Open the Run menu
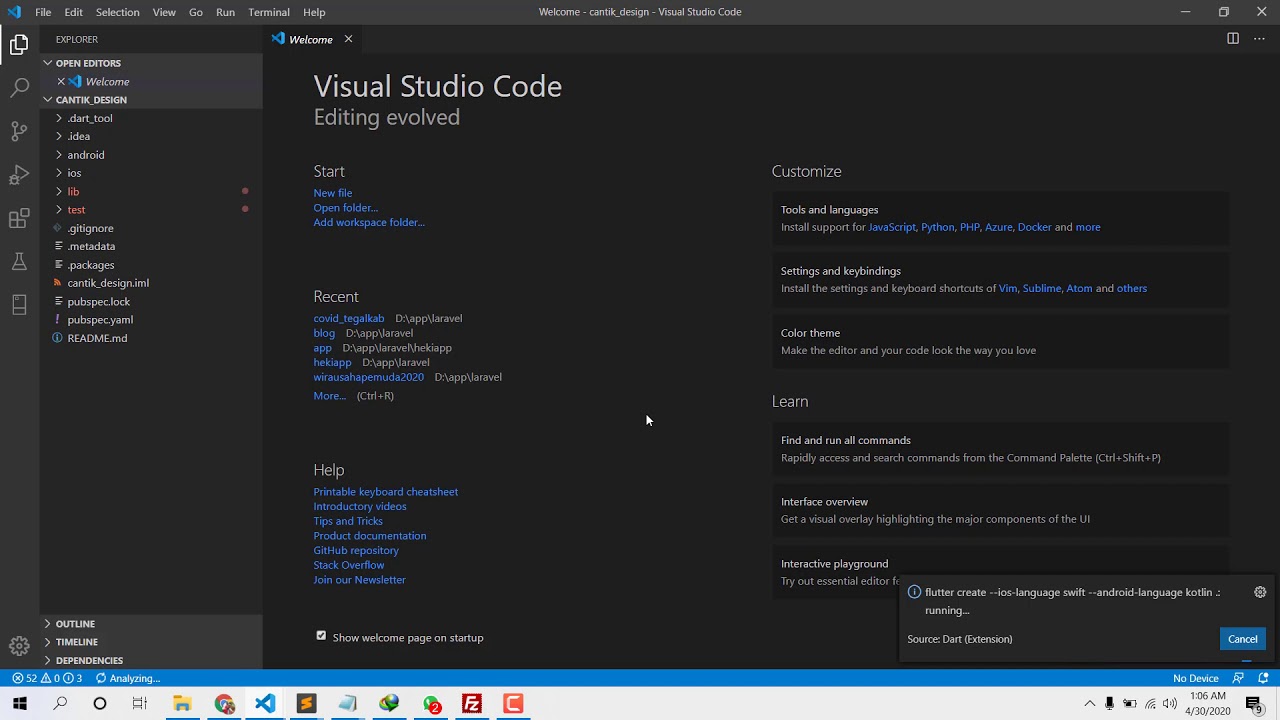The image size is (1280, 720). pyautogui.click(x=225, y=12)
